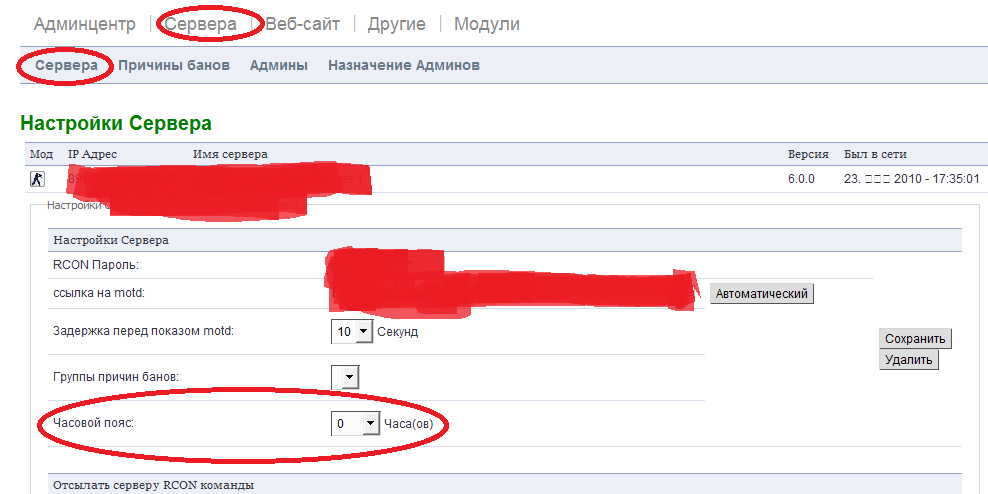The height and width of the screenshot is (494, 988).
Task: Click the RCON Пароль label
Action: [x=96, y=265]
